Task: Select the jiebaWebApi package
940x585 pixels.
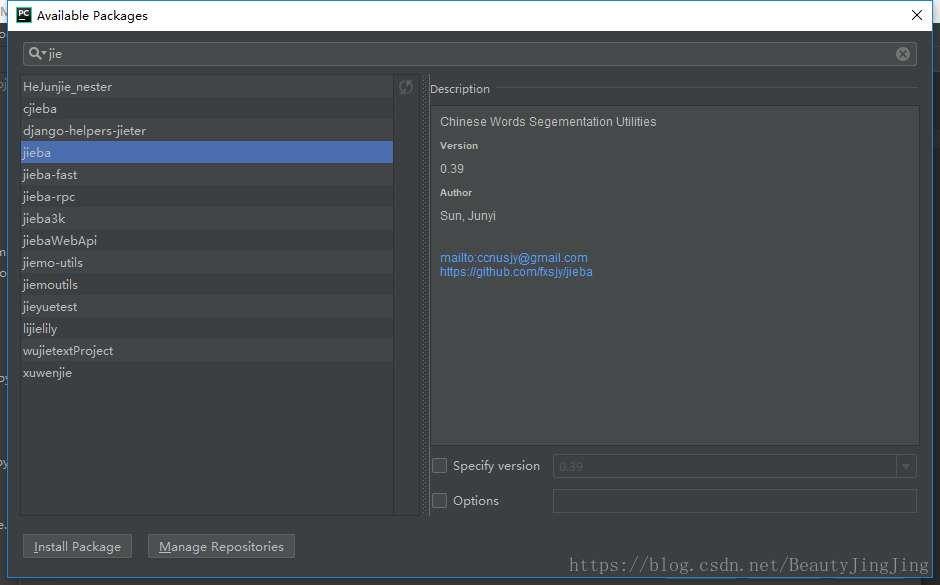Action: click(x=207, y=240)
